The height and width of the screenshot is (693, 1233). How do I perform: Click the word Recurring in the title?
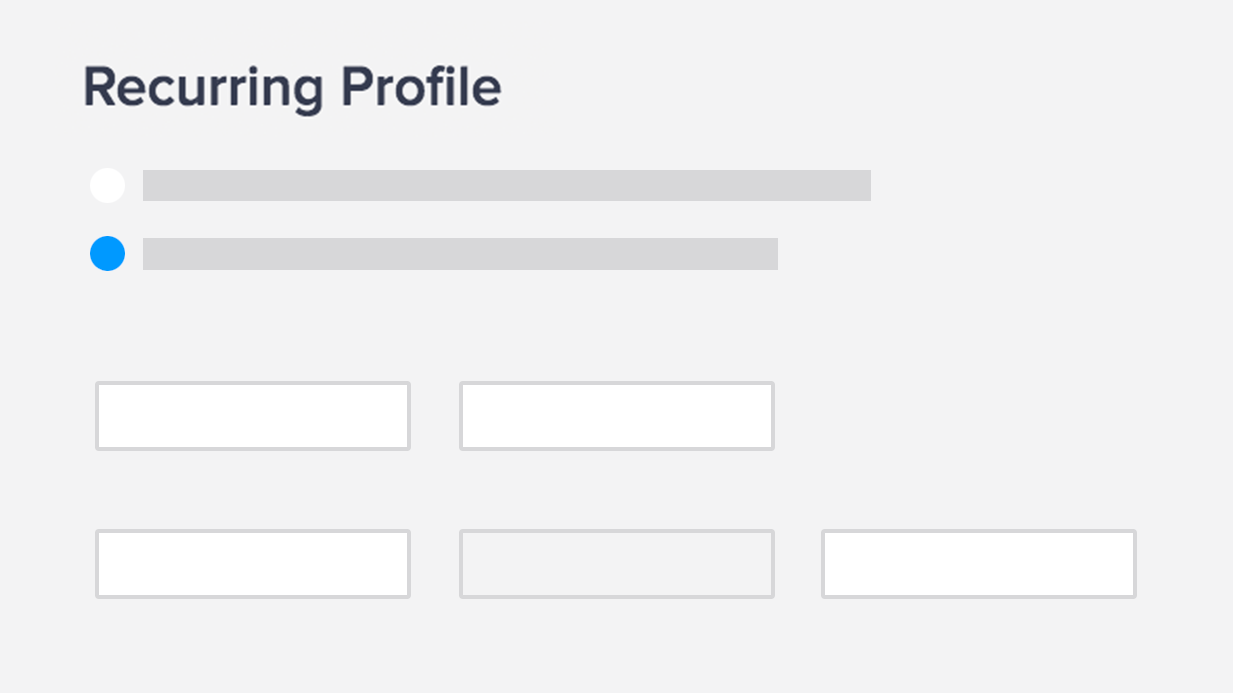[203, 88]
